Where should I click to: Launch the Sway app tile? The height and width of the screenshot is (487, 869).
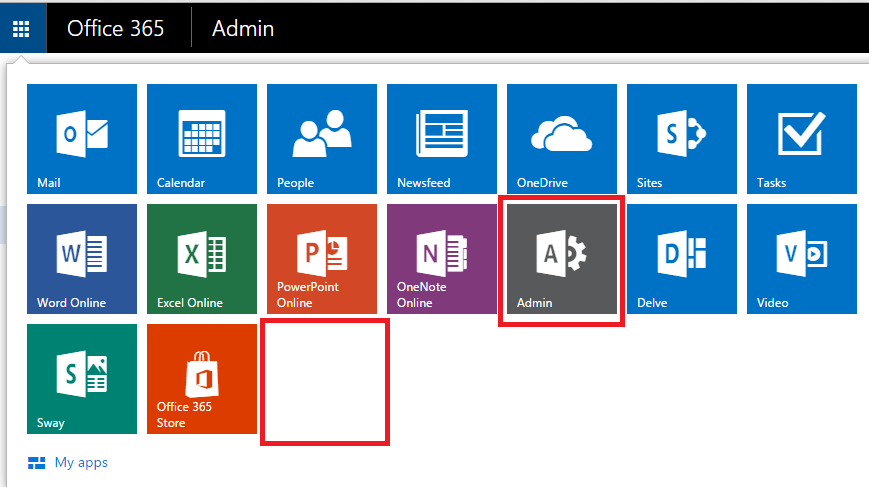[x=82, y=379]
